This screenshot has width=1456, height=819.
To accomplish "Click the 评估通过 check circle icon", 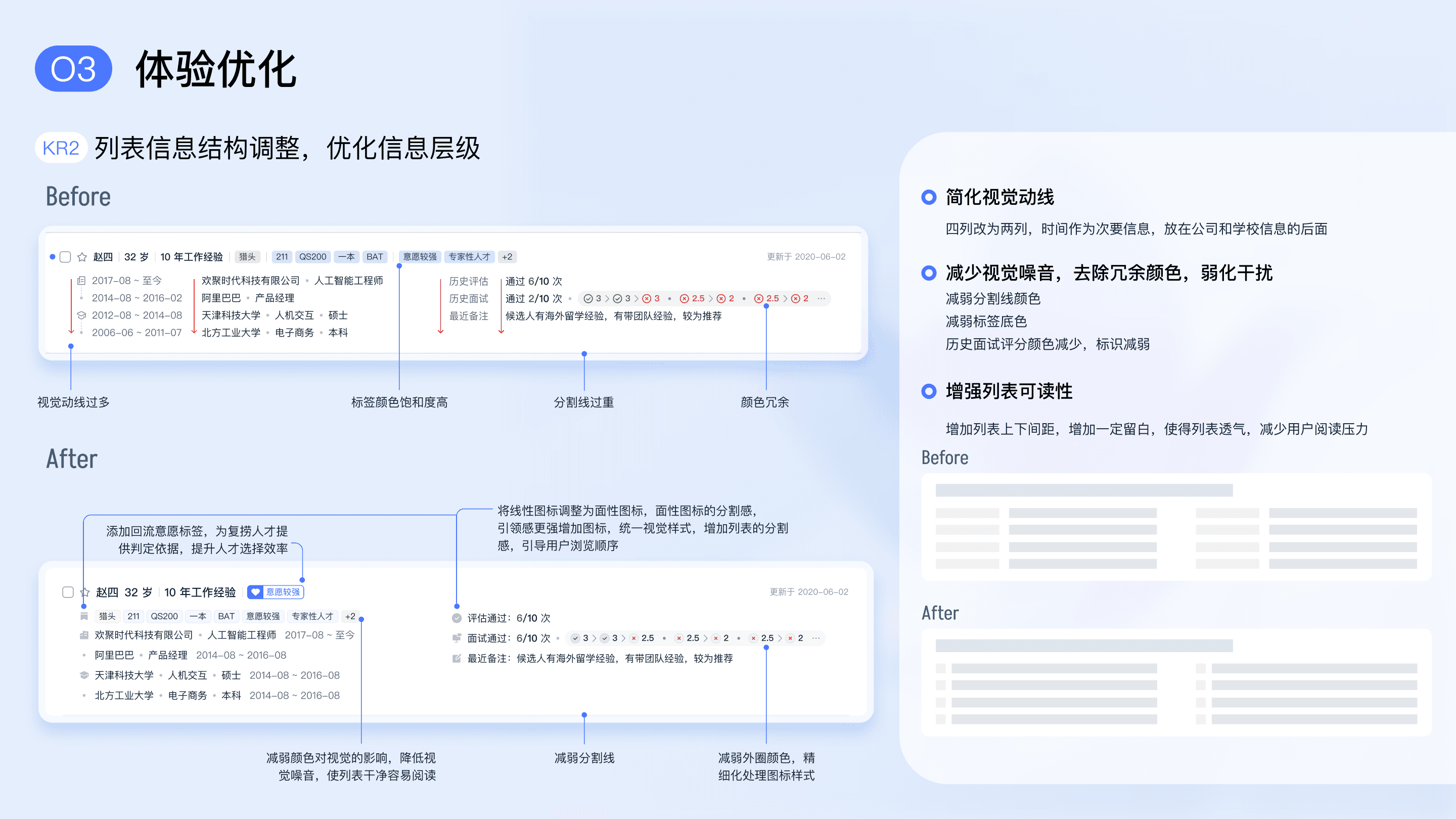I will coord(457,618).
